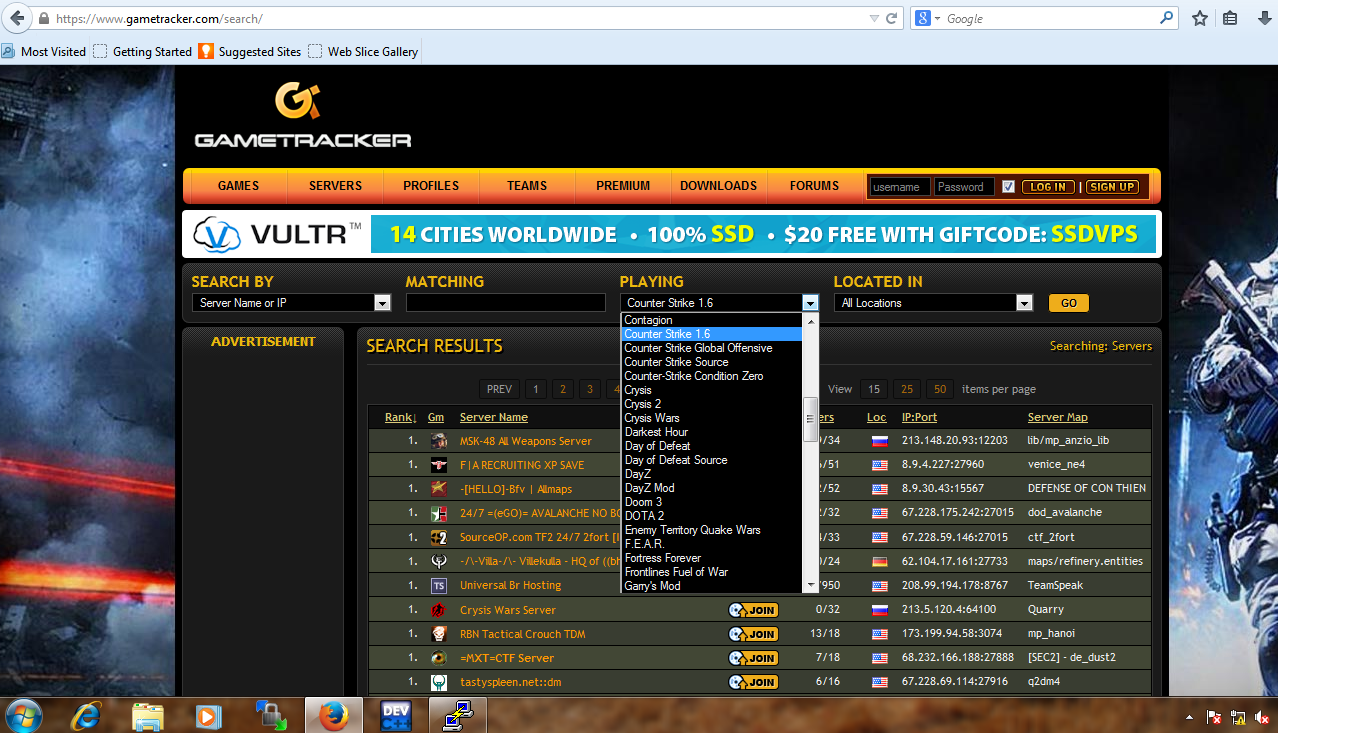Sort by Rank column header

(401, 417)
